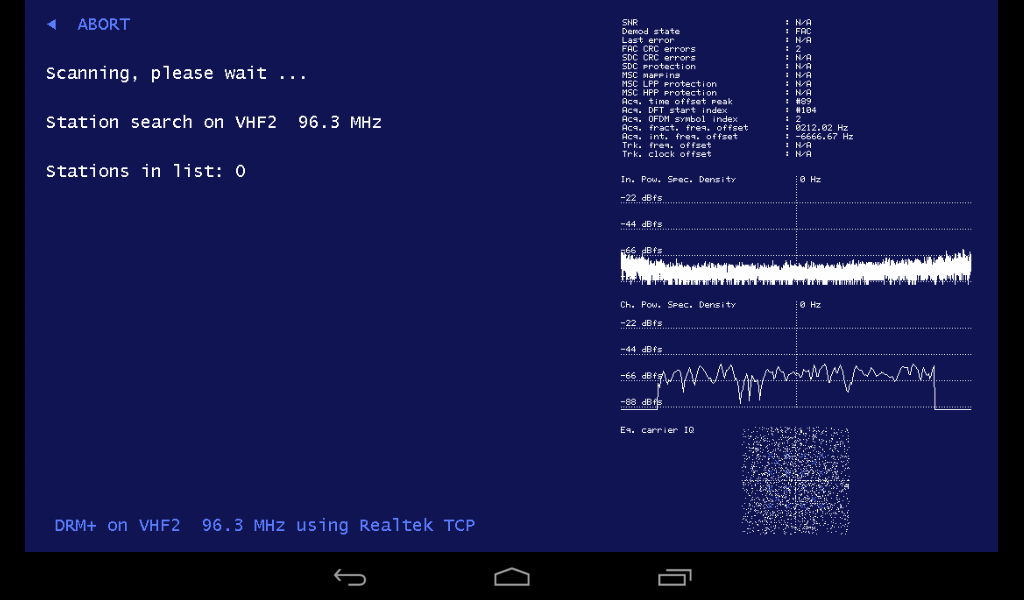This screenshot has height=600, width=1024.
Task: Click the '#89' time offset peak value
Action: (803, 101)
